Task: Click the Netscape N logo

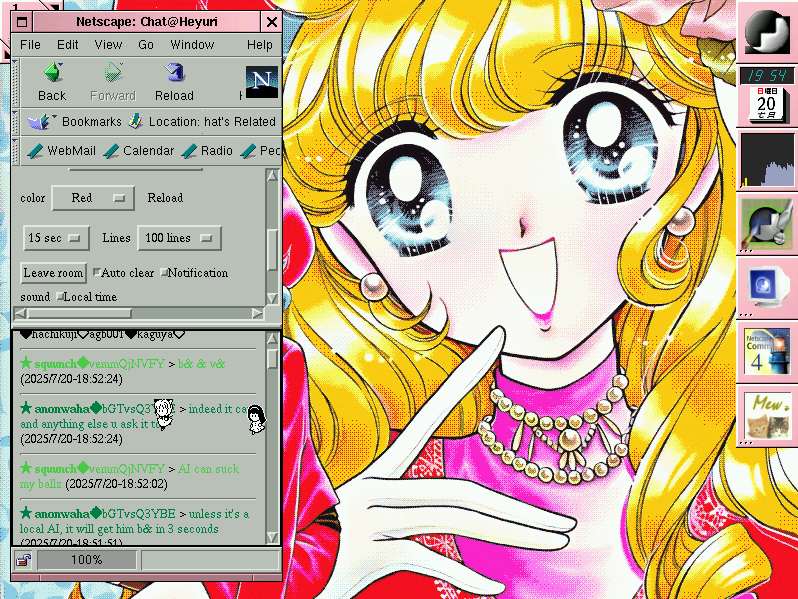Action: (x=262, y=81)
